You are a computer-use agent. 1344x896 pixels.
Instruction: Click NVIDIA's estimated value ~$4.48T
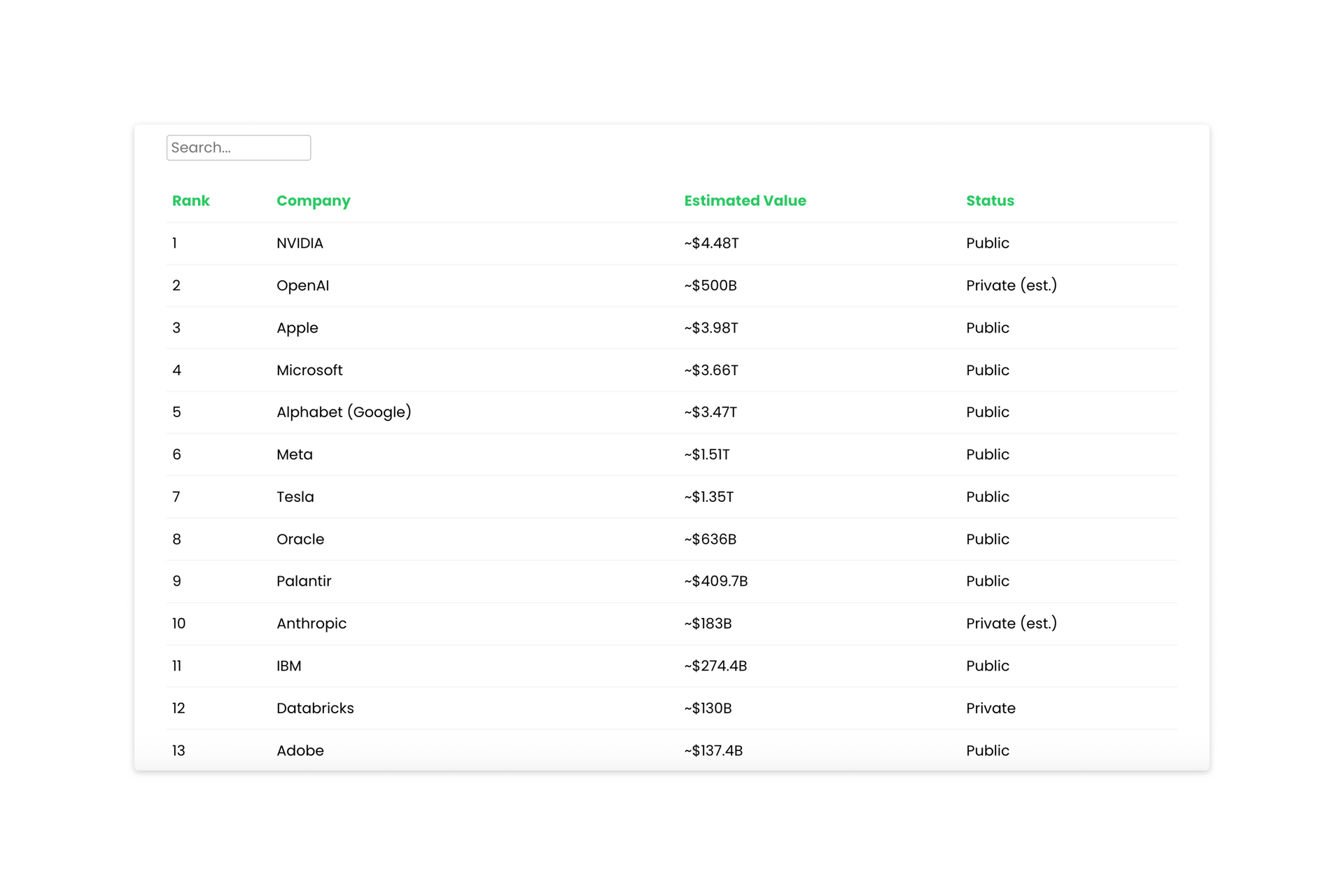pos(710,243)
